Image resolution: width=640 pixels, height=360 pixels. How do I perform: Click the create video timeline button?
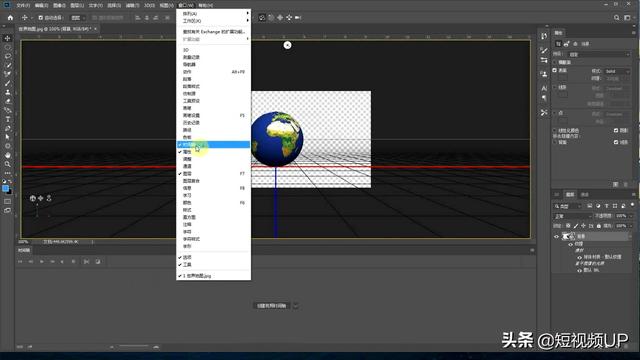point(271,305)
